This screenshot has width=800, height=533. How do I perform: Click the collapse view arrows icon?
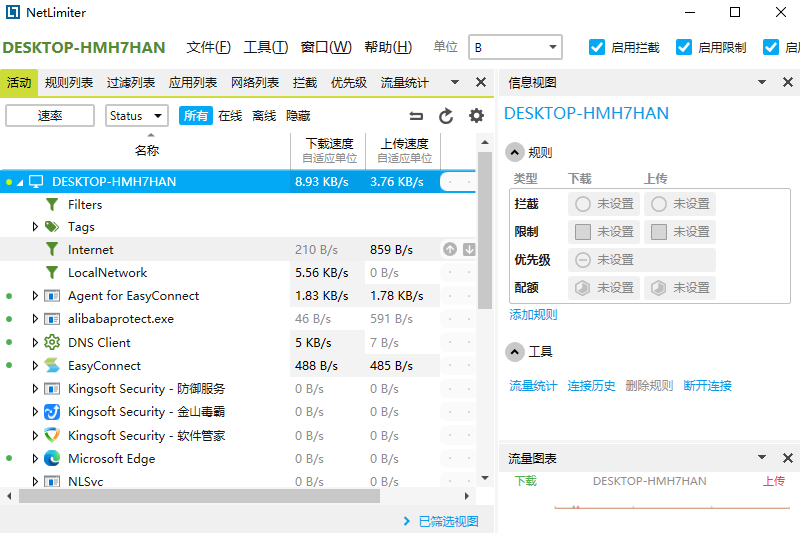(416, 116)
